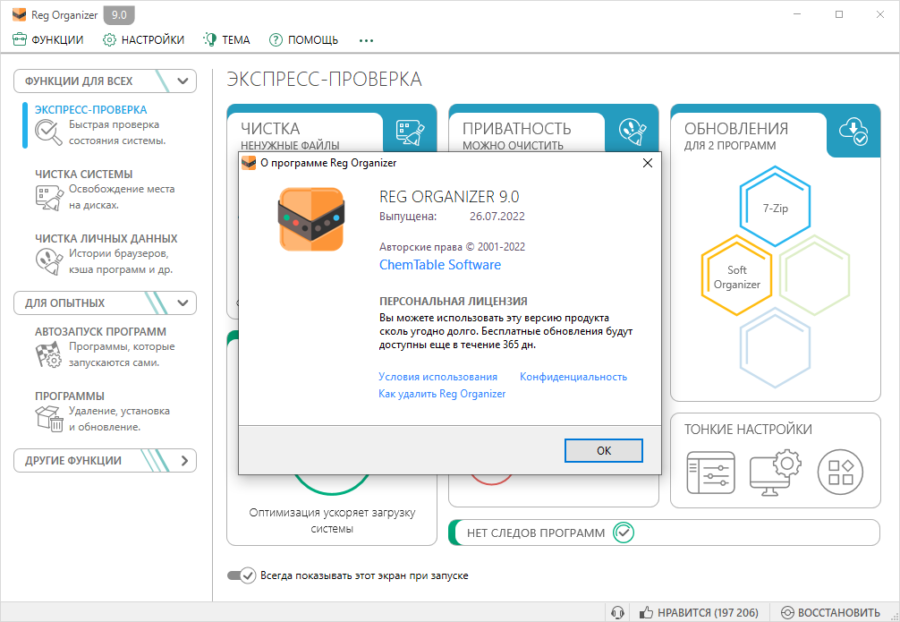Click the Reg Organizer logo in the dialog
Image resolution: width=900 pixels, height=622 pixels.
click(x=311, y=219)
